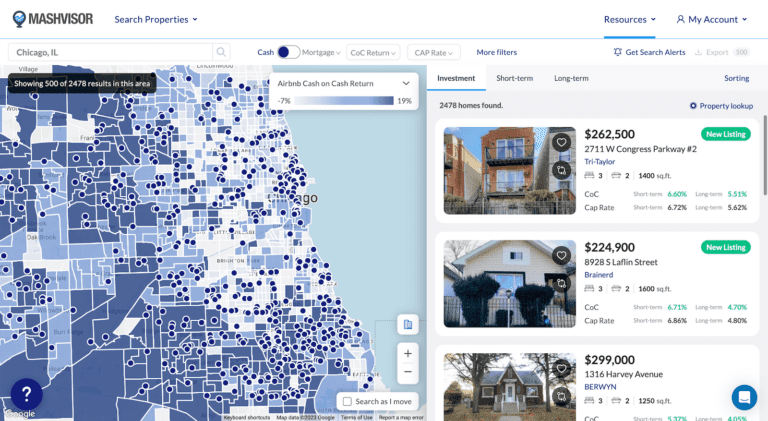768x421 pixels.
Task: Open the help question mark button
Action: coord(26,394)
